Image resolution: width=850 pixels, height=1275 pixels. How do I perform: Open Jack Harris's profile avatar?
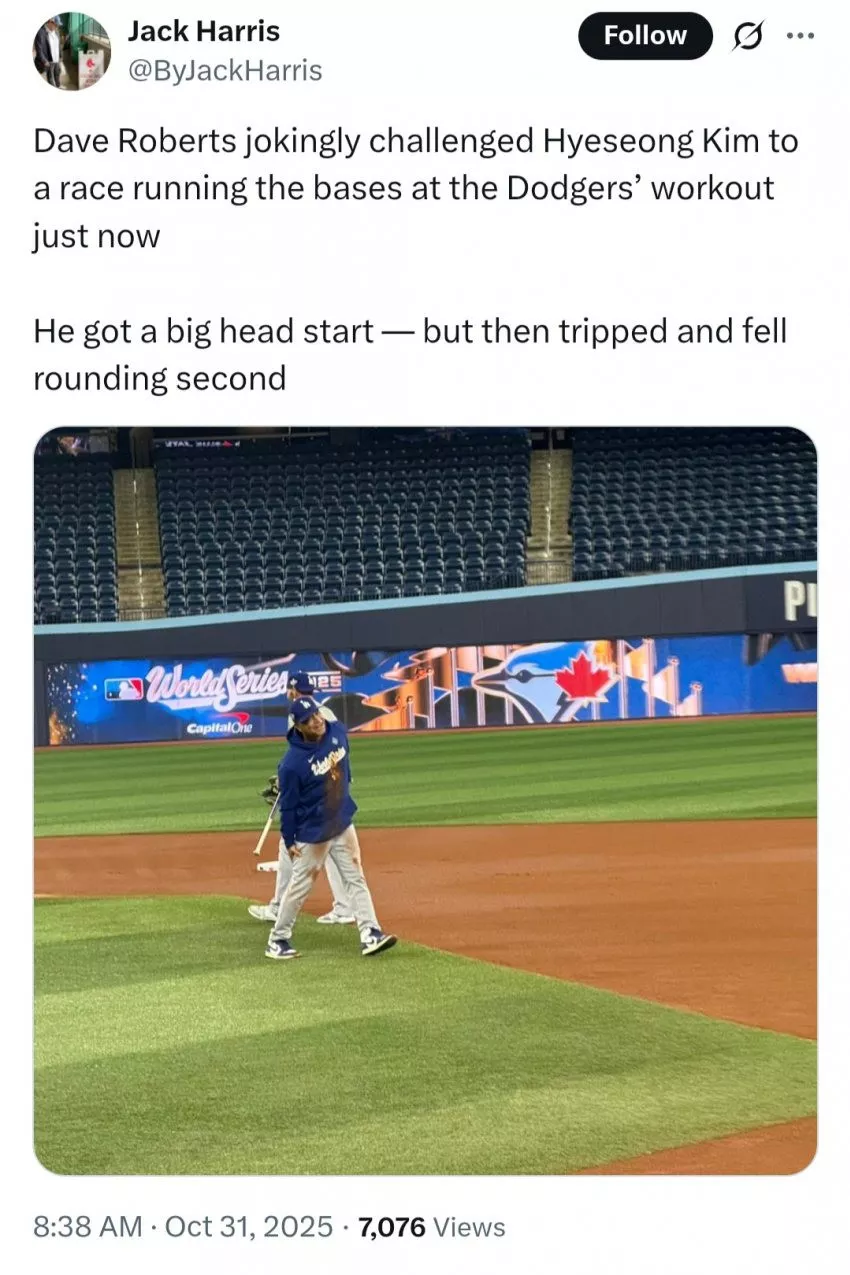[71, 51]
